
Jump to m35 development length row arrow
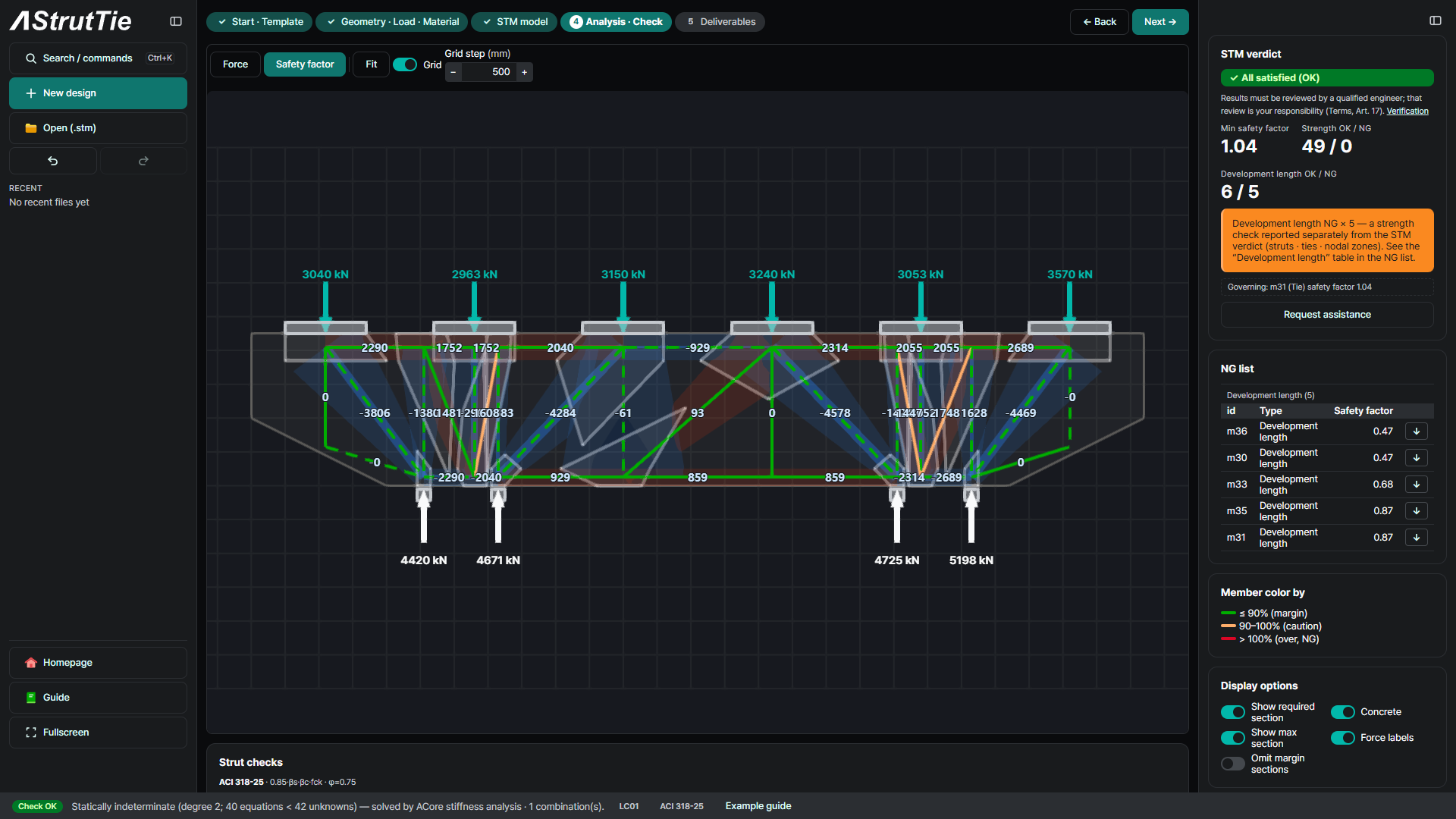point(1417,511)
